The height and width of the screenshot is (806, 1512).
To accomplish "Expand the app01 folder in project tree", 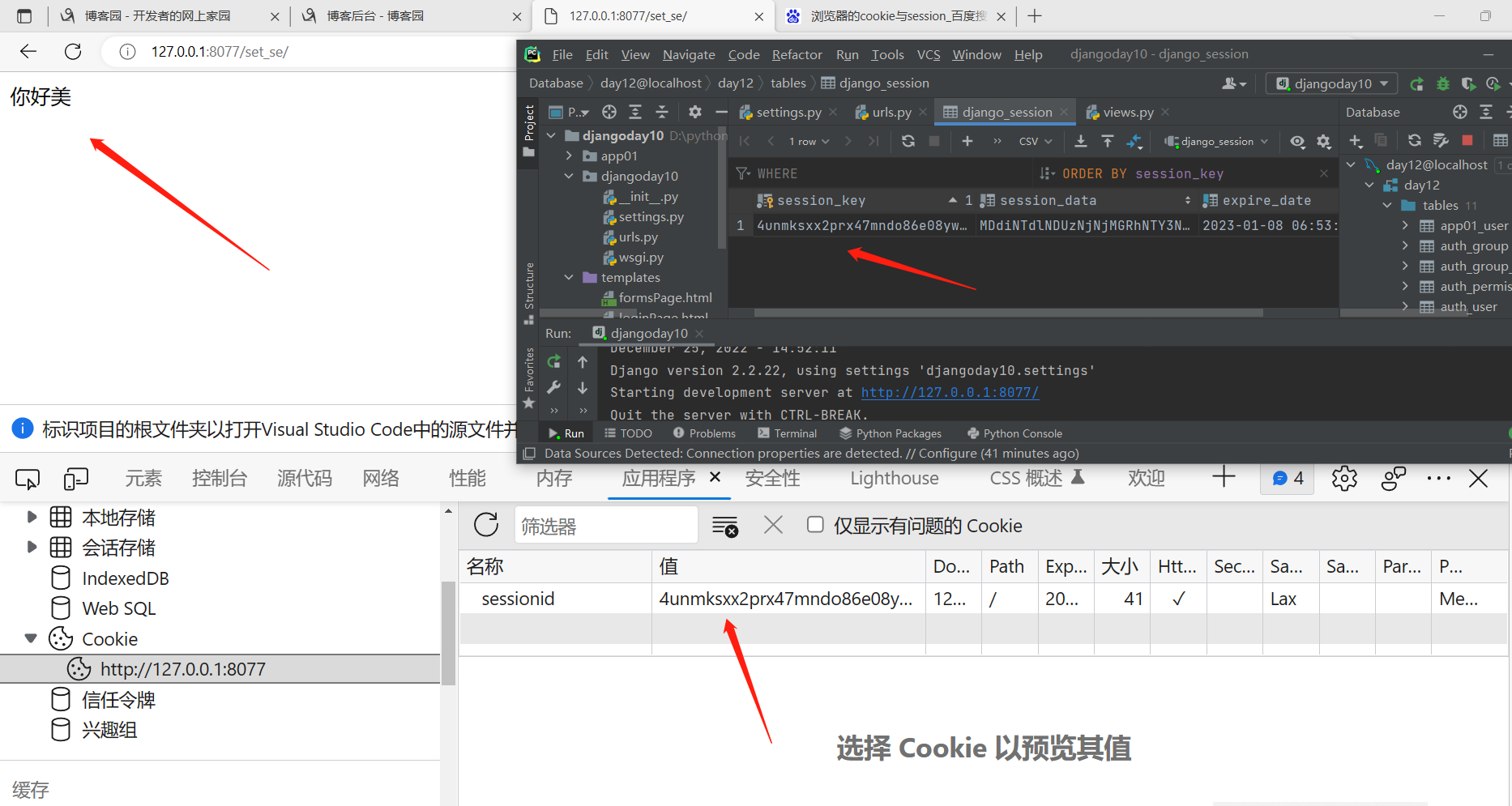I will 569,156.
